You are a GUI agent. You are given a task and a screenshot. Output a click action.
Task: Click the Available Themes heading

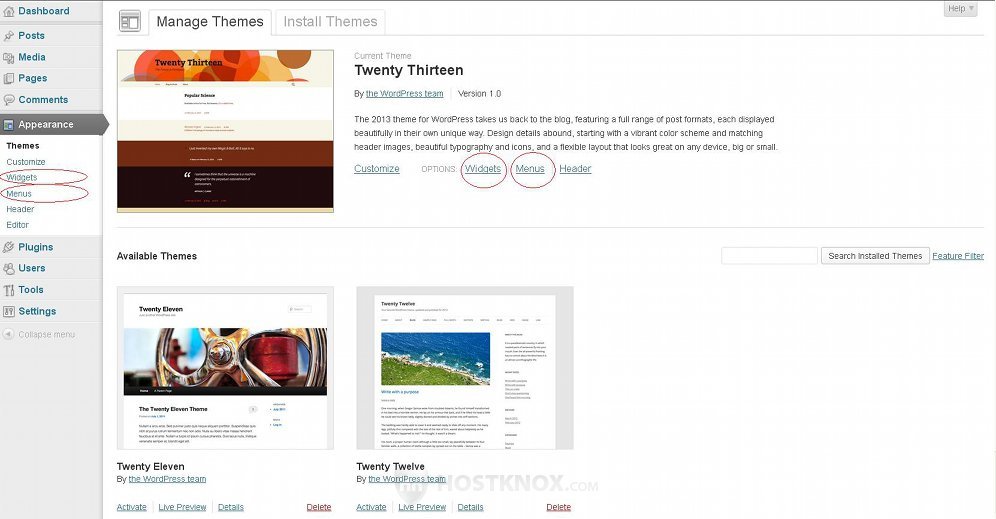pos(156,256)
